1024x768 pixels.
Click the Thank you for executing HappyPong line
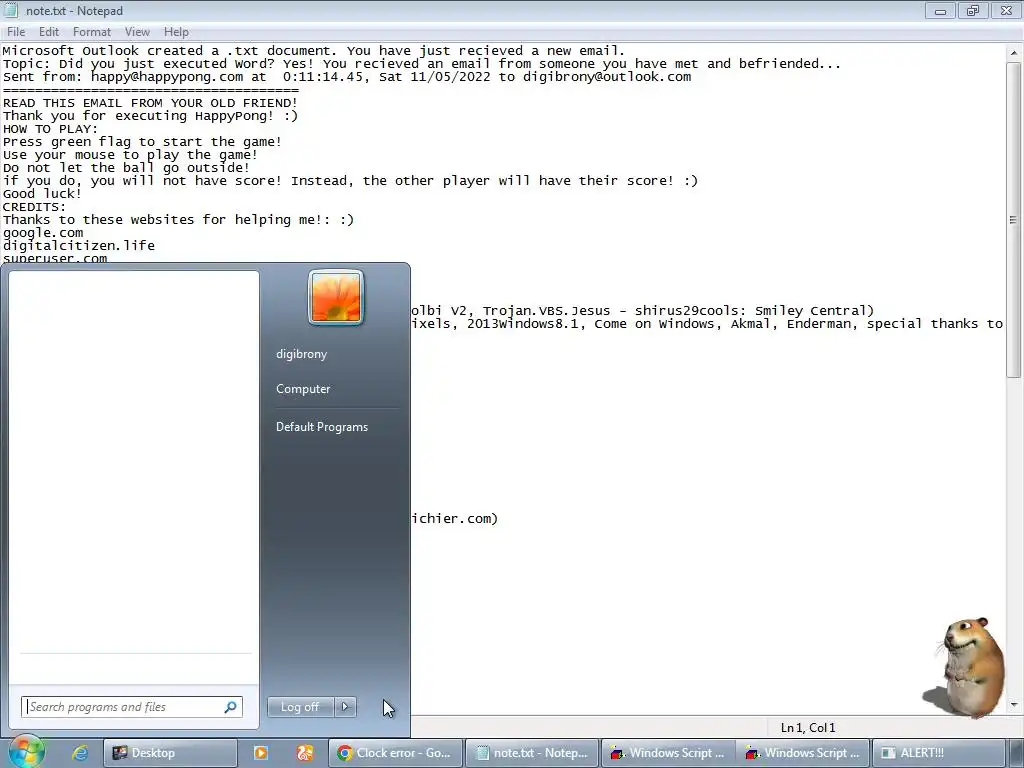pos(150,116)
